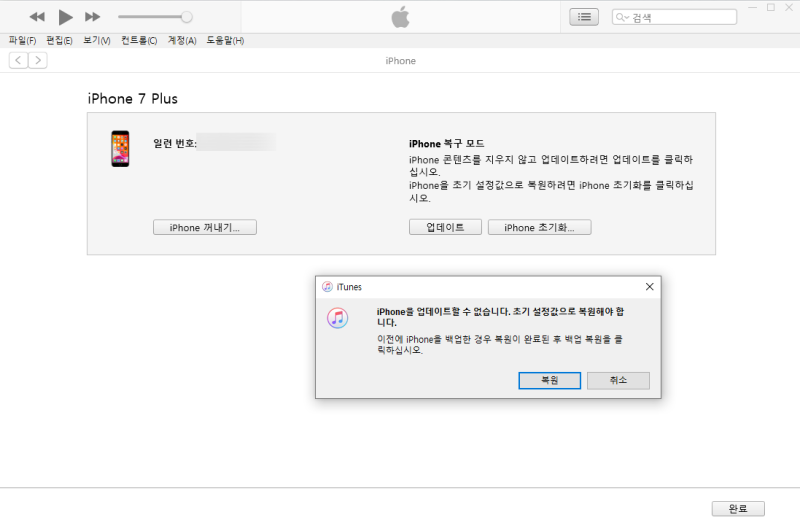
Task: Maximize the iTunes window
Action: click(x=770, y=8)
